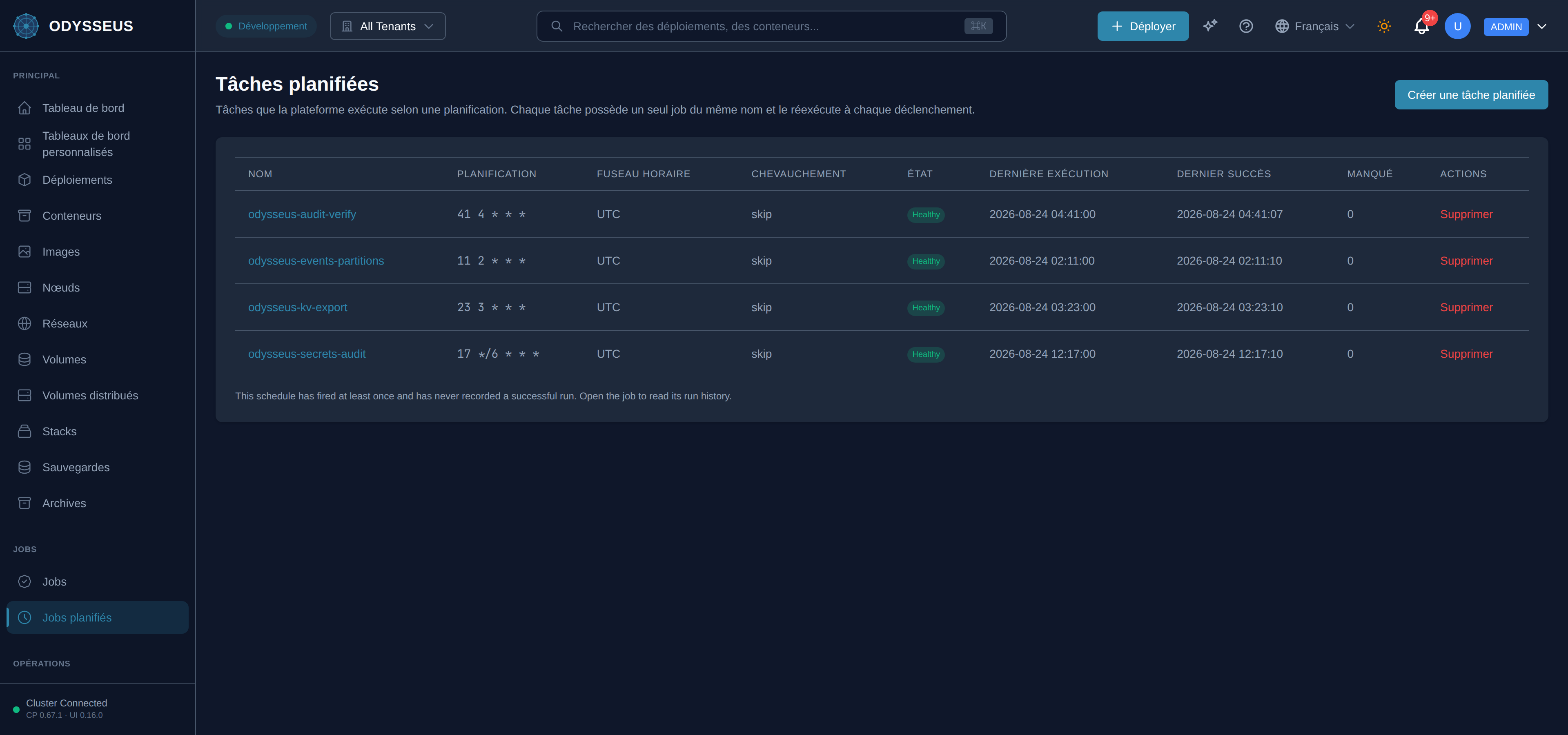Open Sauvegardes in the sidebar
This screenshot has width=1568, height=735.
click(x=98, y=467)
